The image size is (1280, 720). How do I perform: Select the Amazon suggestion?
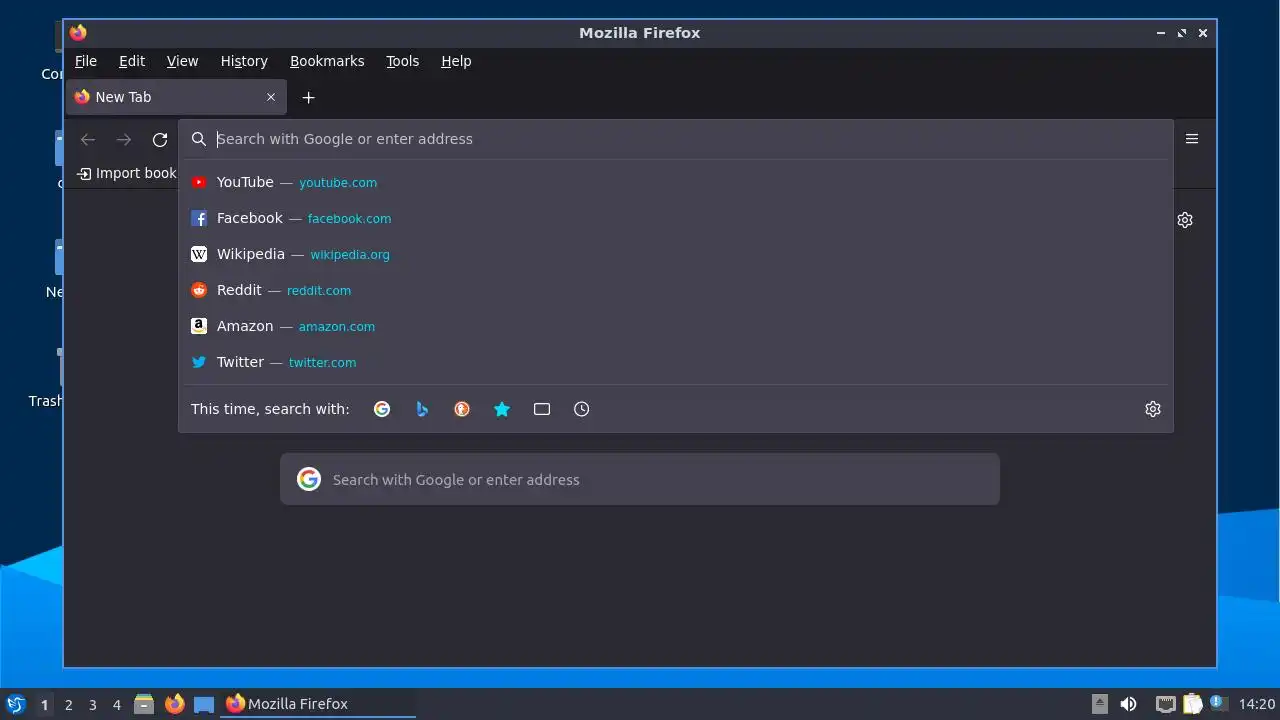675,326
